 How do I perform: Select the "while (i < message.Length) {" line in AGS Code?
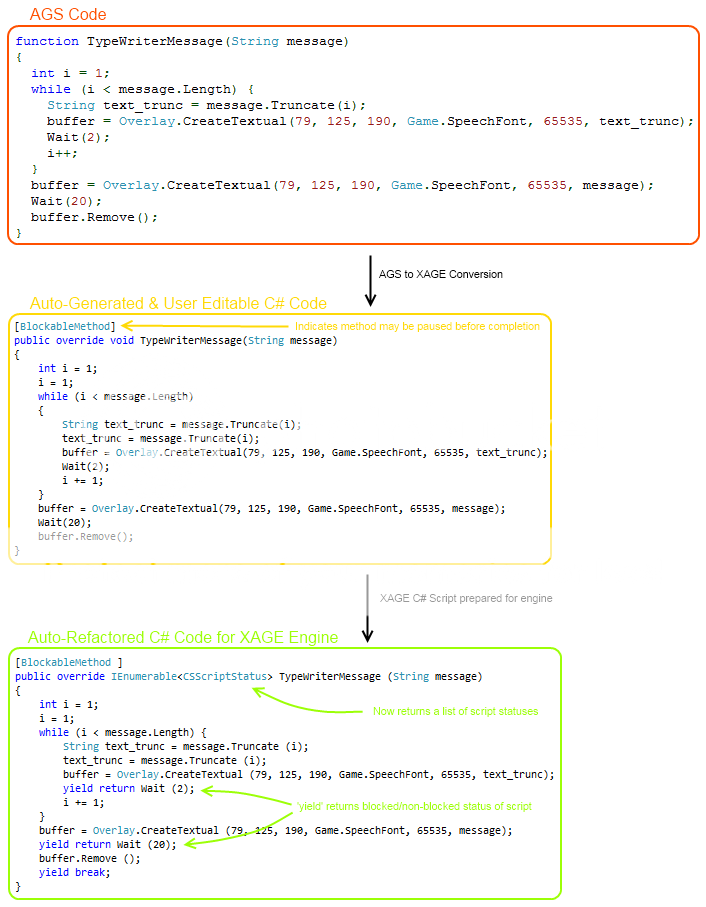click(x=142, y=90)
